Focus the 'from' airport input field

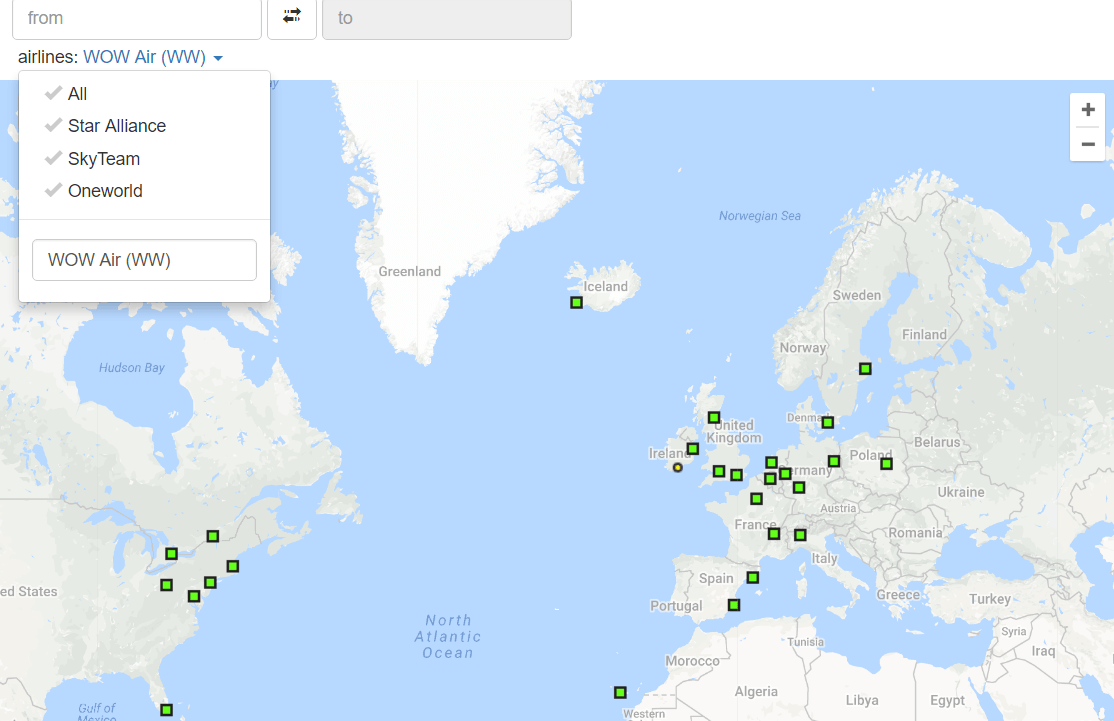[137, 18]
